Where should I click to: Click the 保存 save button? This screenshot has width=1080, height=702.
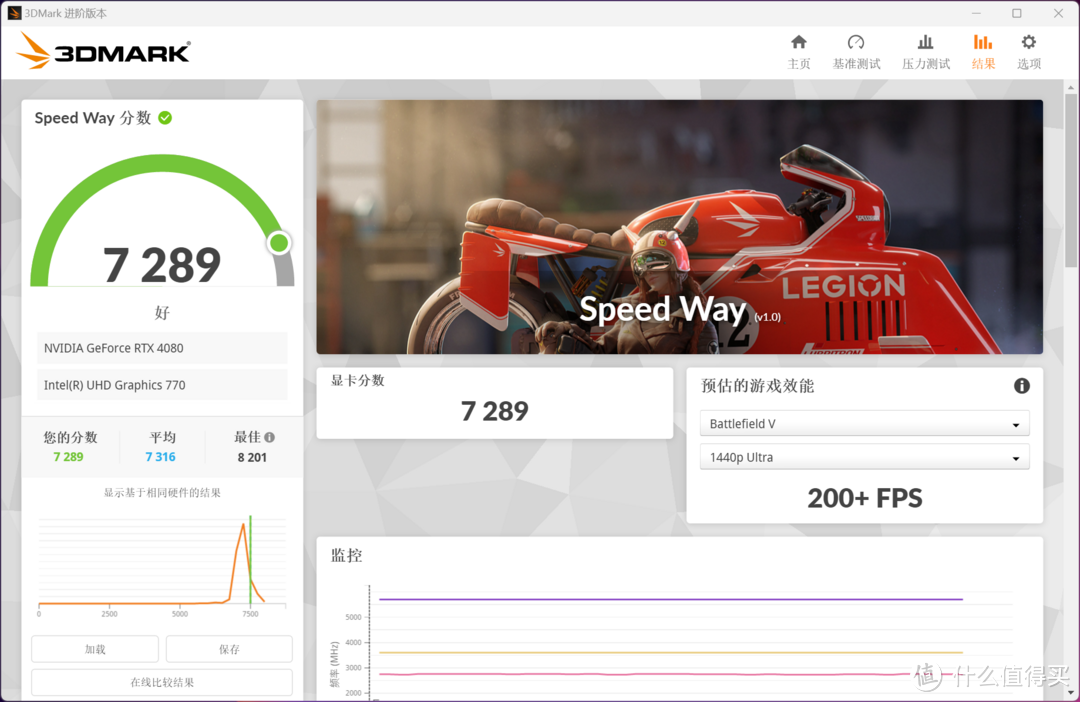coord(229,649)
